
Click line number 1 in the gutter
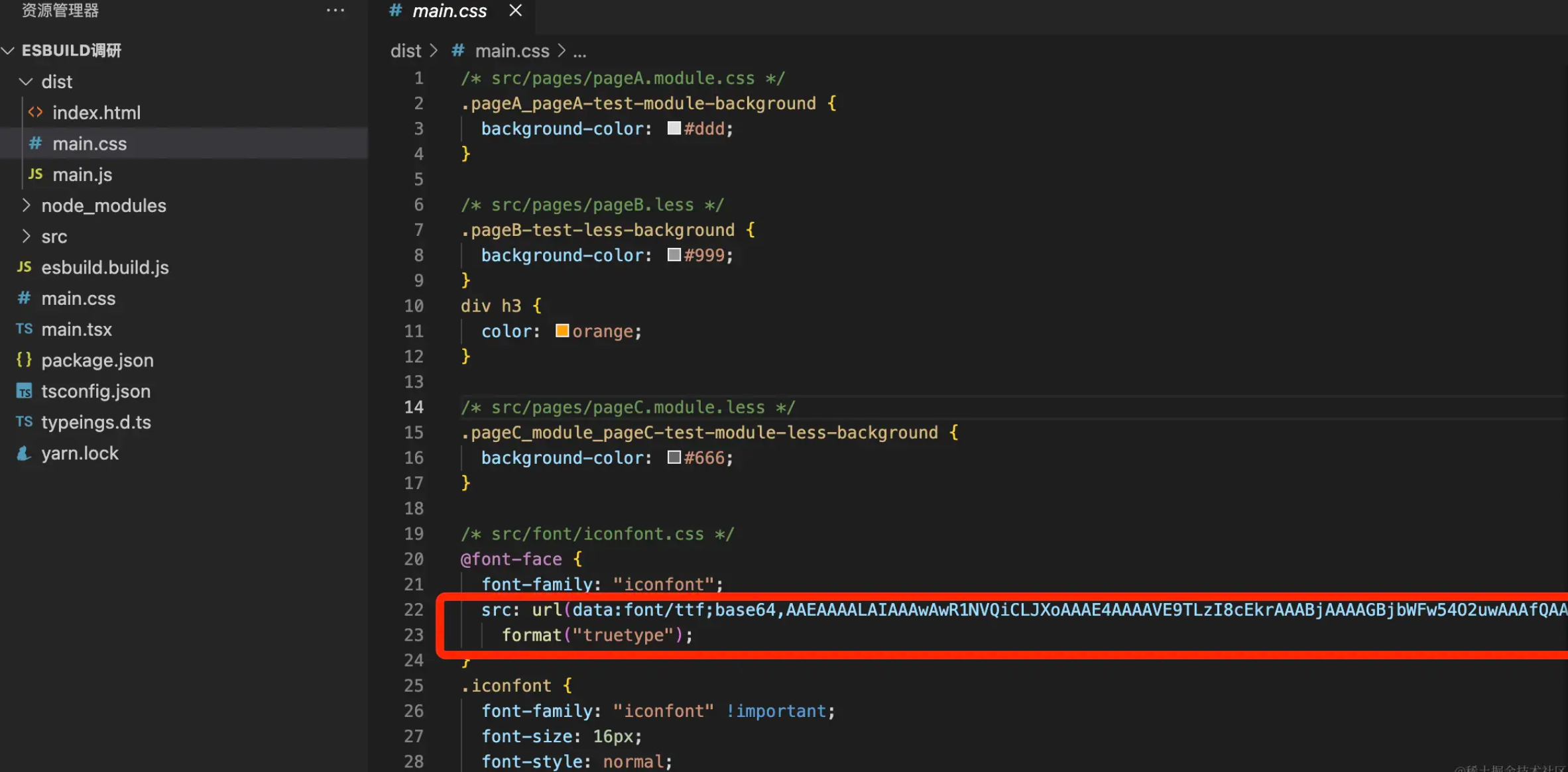tap(418, 78)
